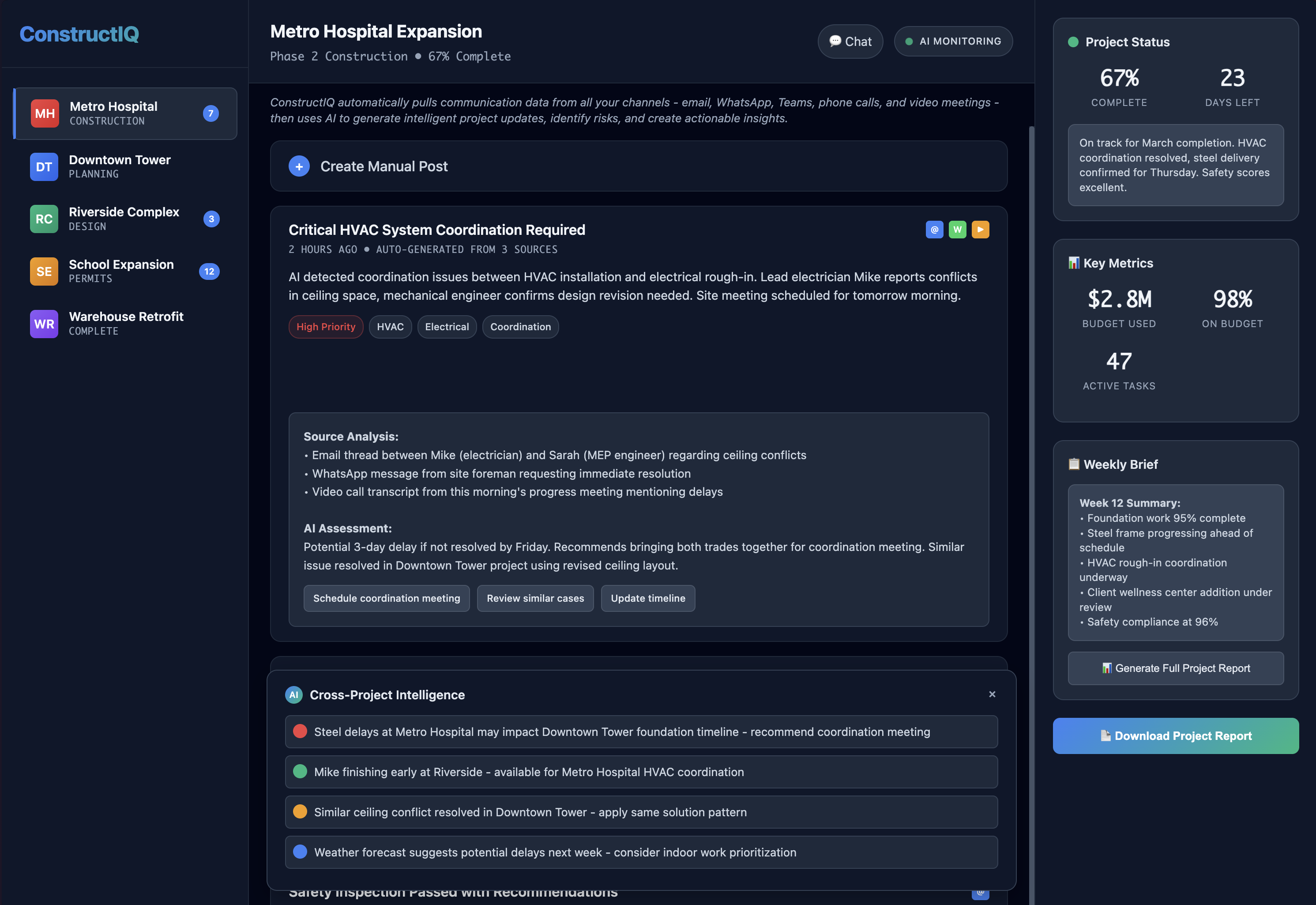
Task: Click the DT Downtown Tower avatar icon
Action: (x=44, y=167)
